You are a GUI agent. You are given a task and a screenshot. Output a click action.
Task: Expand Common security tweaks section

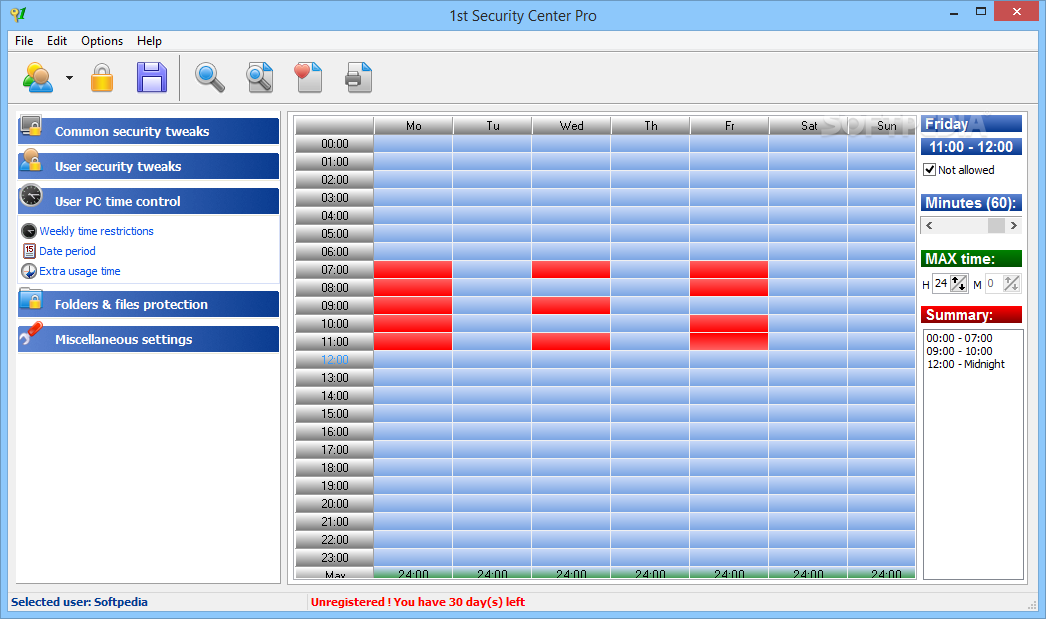[x=148, y=131]
